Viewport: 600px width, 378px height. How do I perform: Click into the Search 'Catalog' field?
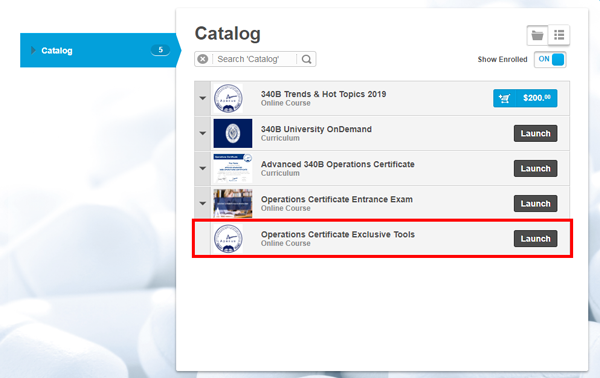254,59
